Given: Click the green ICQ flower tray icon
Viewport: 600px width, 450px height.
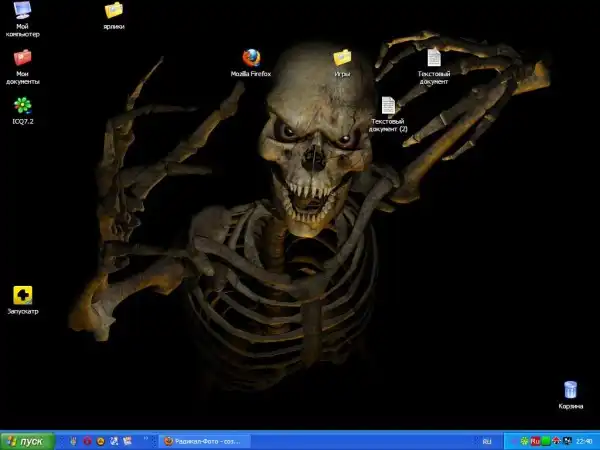Looking at the screenshot, I should click(524, 441).
